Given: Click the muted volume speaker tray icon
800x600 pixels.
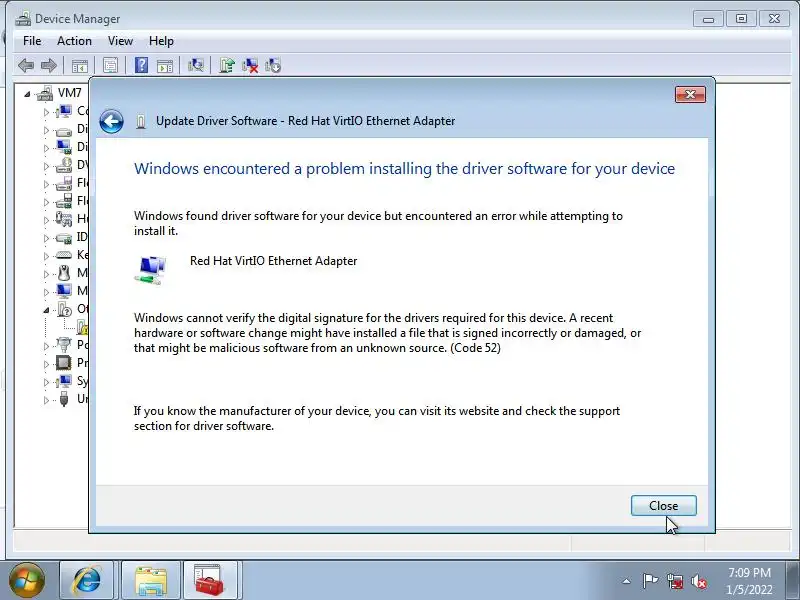Looking at the screenshot, I should (698, 581).
